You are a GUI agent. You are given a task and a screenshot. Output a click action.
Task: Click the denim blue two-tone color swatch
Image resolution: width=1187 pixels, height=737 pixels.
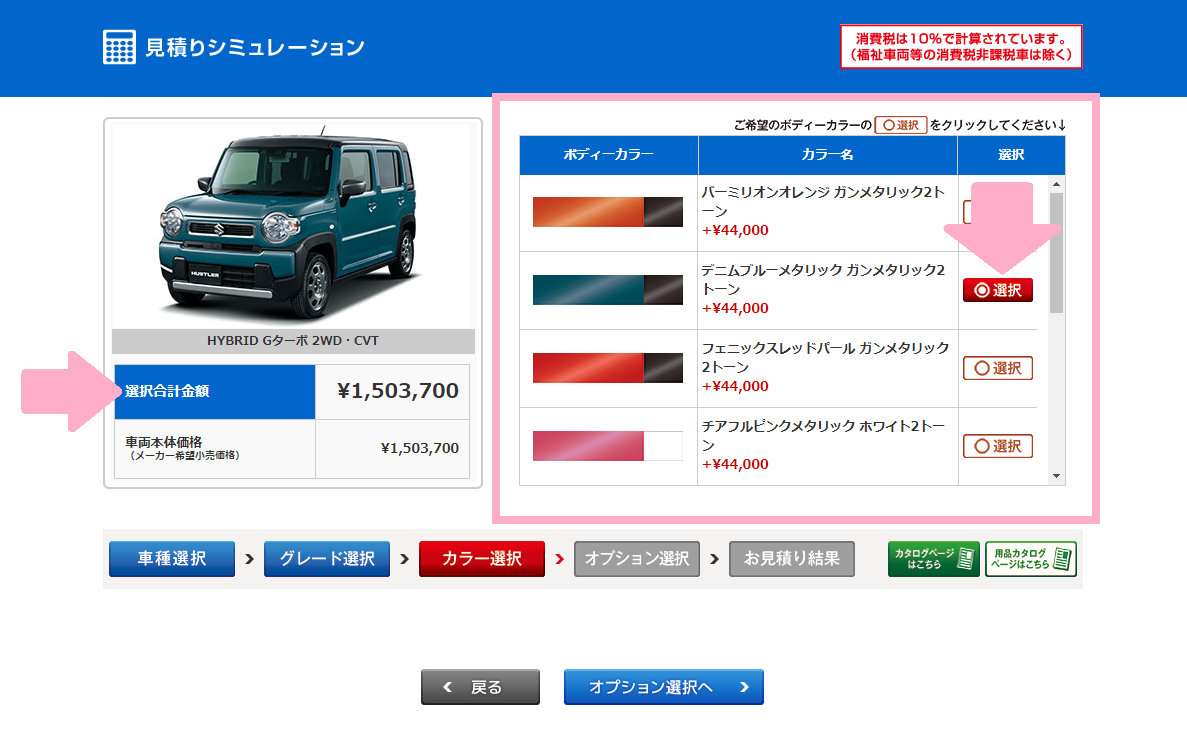[608, 290]
